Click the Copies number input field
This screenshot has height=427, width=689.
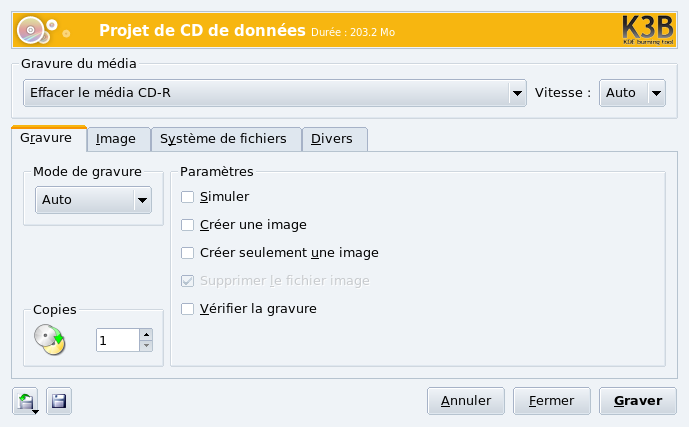coord(117,340)
